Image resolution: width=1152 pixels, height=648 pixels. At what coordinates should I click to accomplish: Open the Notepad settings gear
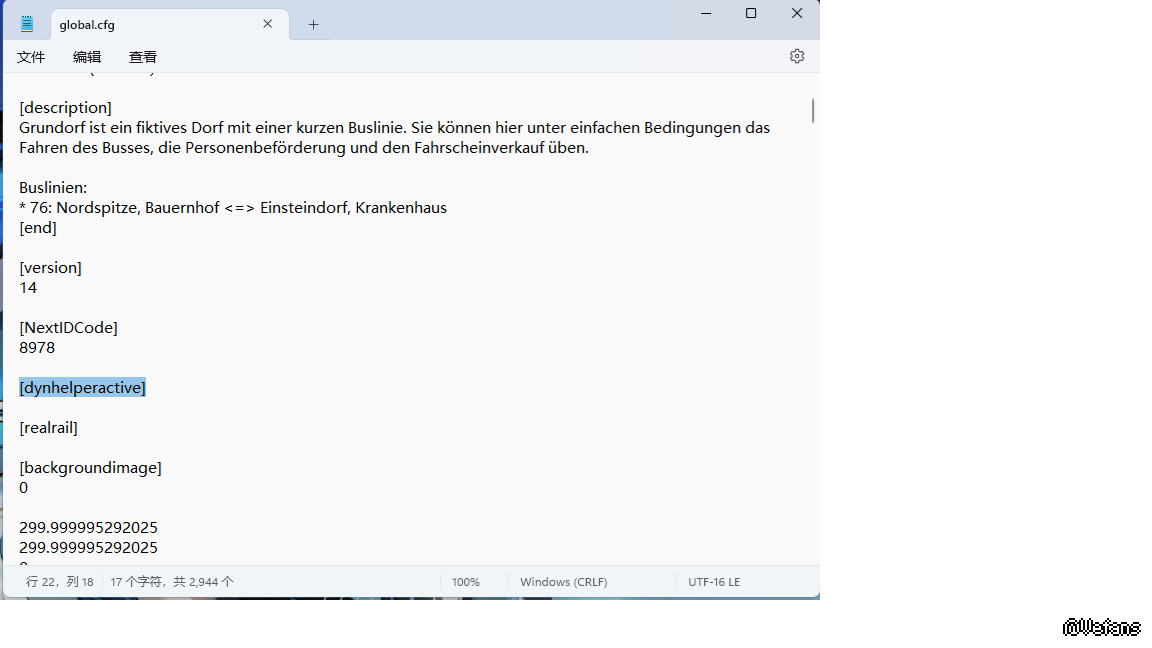pyautogui.click(x=796, y=57)
